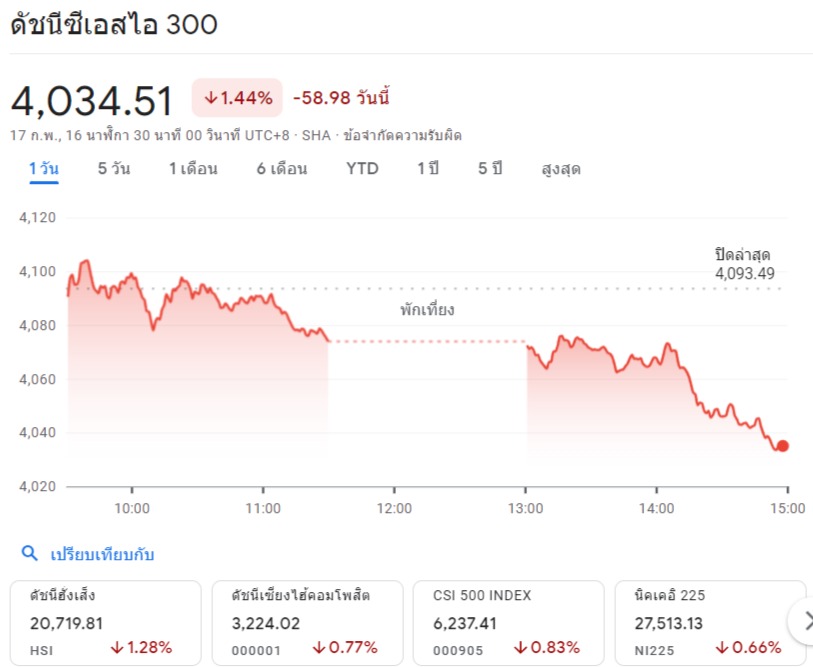Image resolution: width=813 pixels, height=667 pixels.
Task: Click NI225 card's red down arrow
Action: [x=722, y=647]
